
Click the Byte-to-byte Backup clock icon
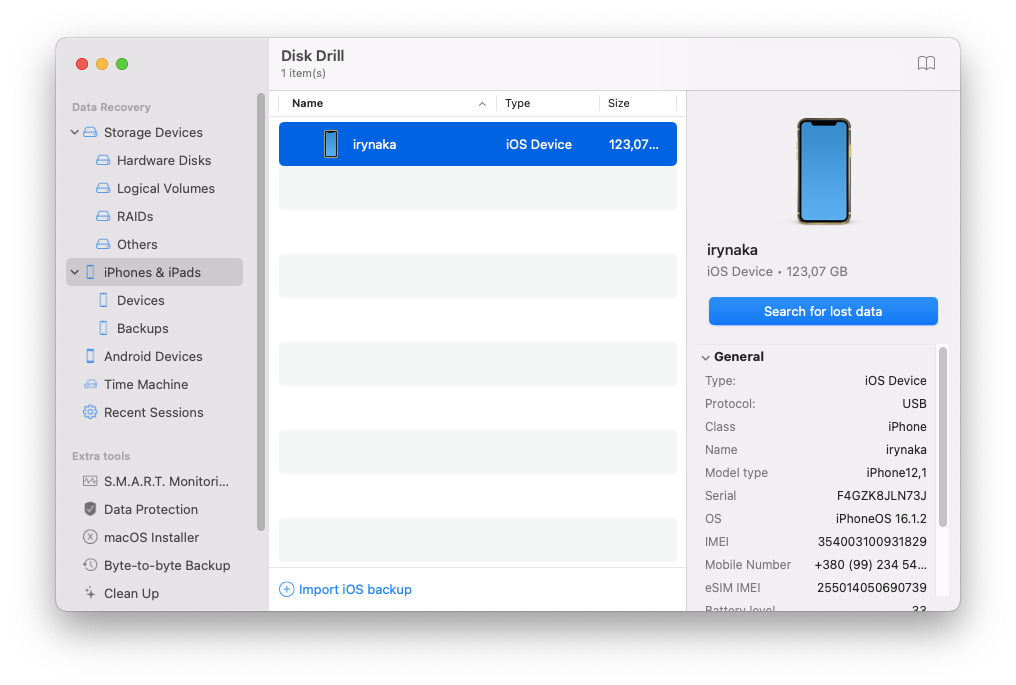(x=90, y=565)
